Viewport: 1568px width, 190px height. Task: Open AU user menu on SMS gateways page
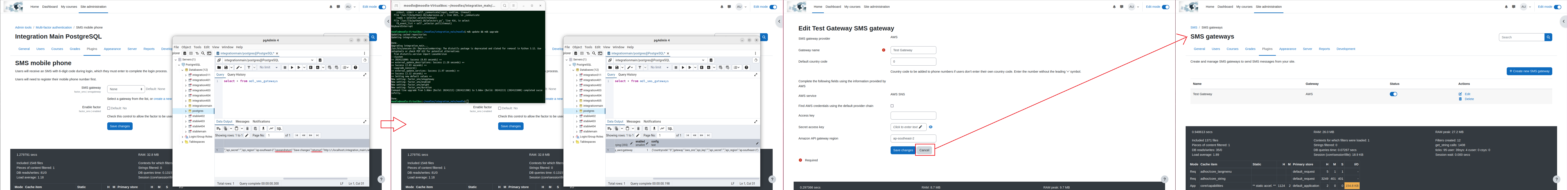click(x=1525, y=7)
